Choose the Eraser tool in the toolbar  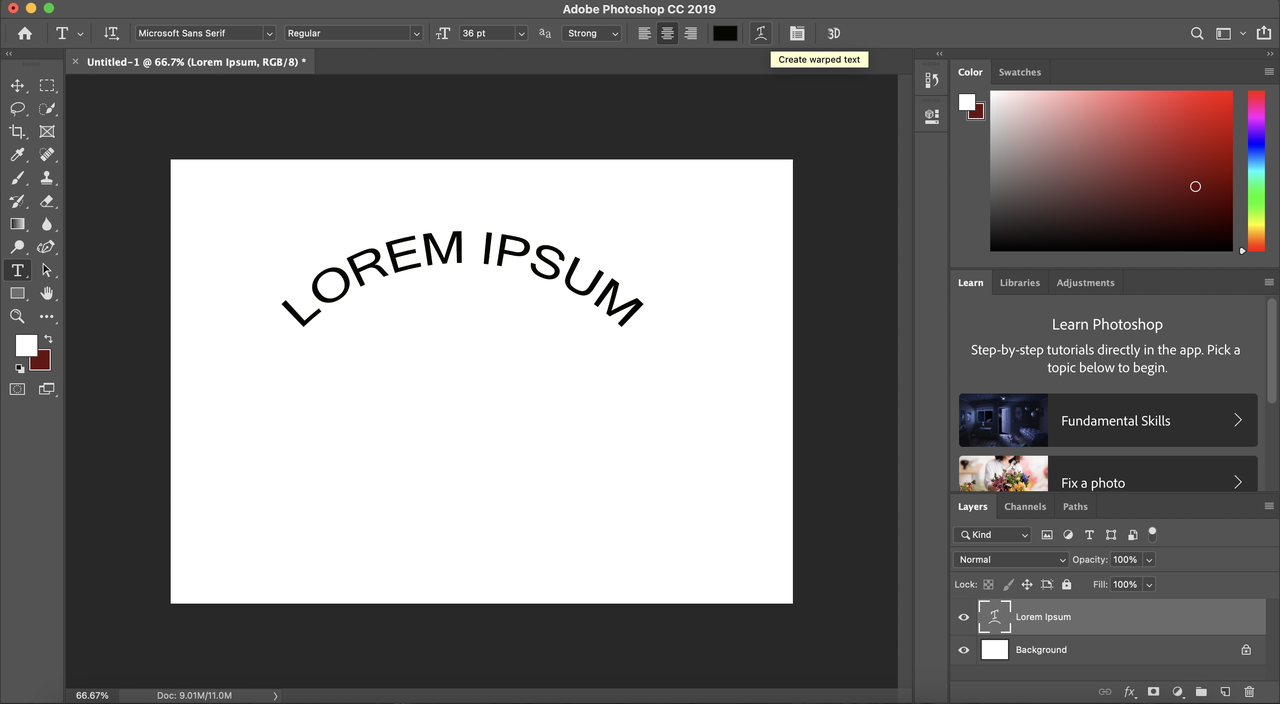pyautogui.click(x=47, y=201)
